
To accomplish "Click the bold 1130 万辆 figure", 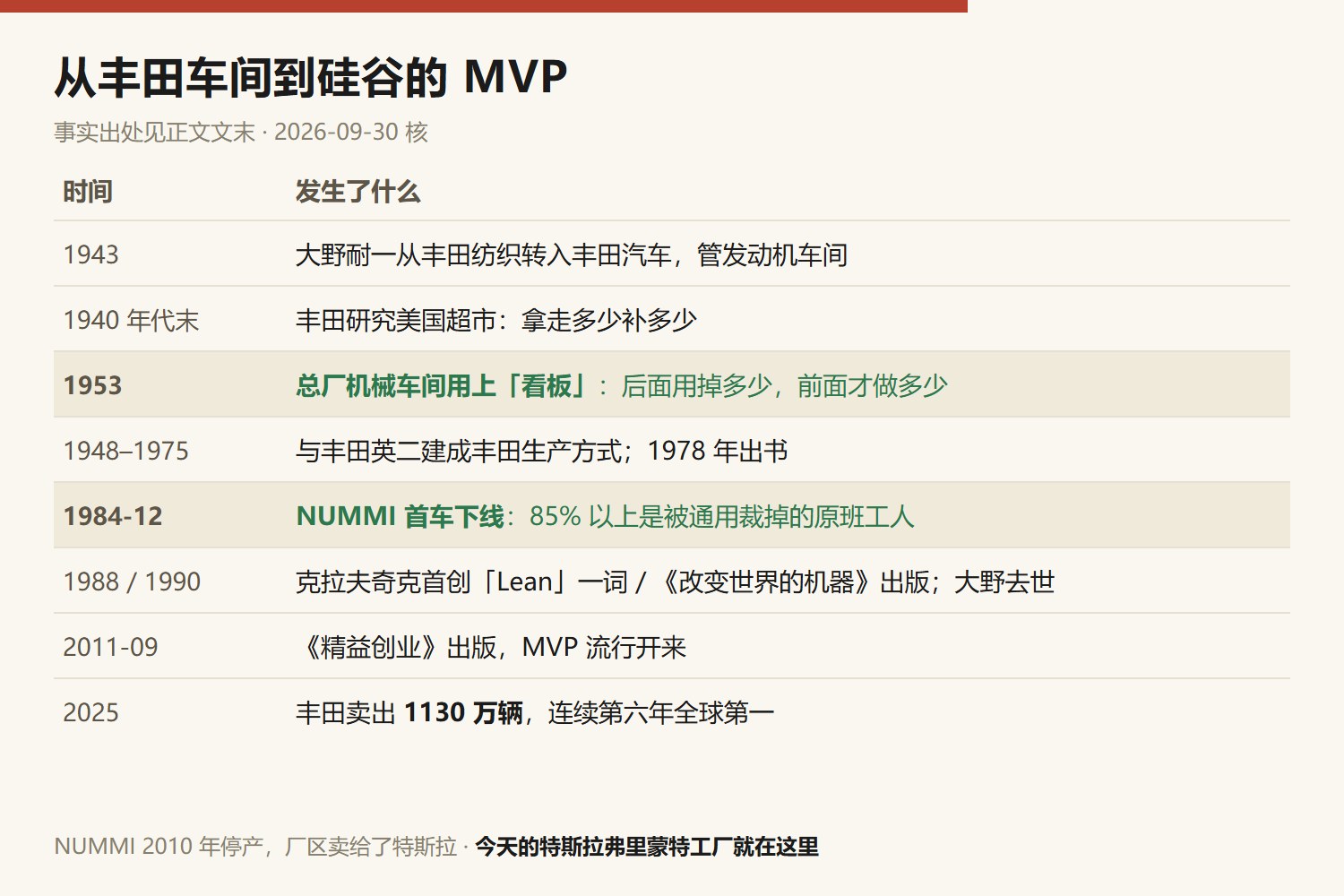I will (463, 712).
